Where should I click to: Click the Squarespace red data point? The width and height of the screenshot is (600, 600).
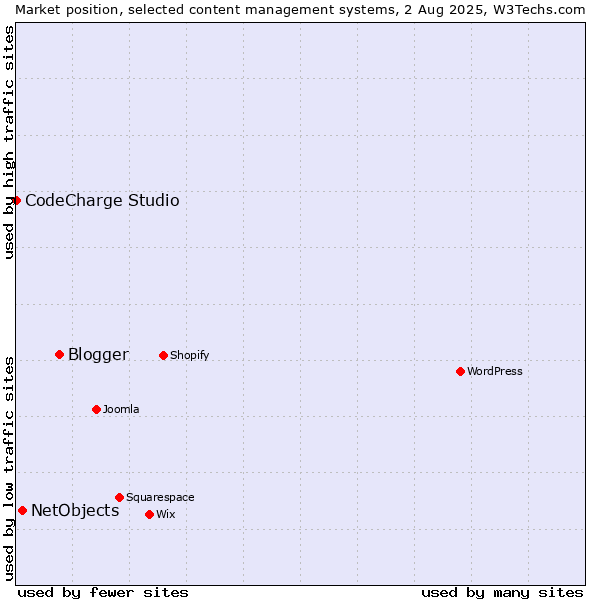119,497
